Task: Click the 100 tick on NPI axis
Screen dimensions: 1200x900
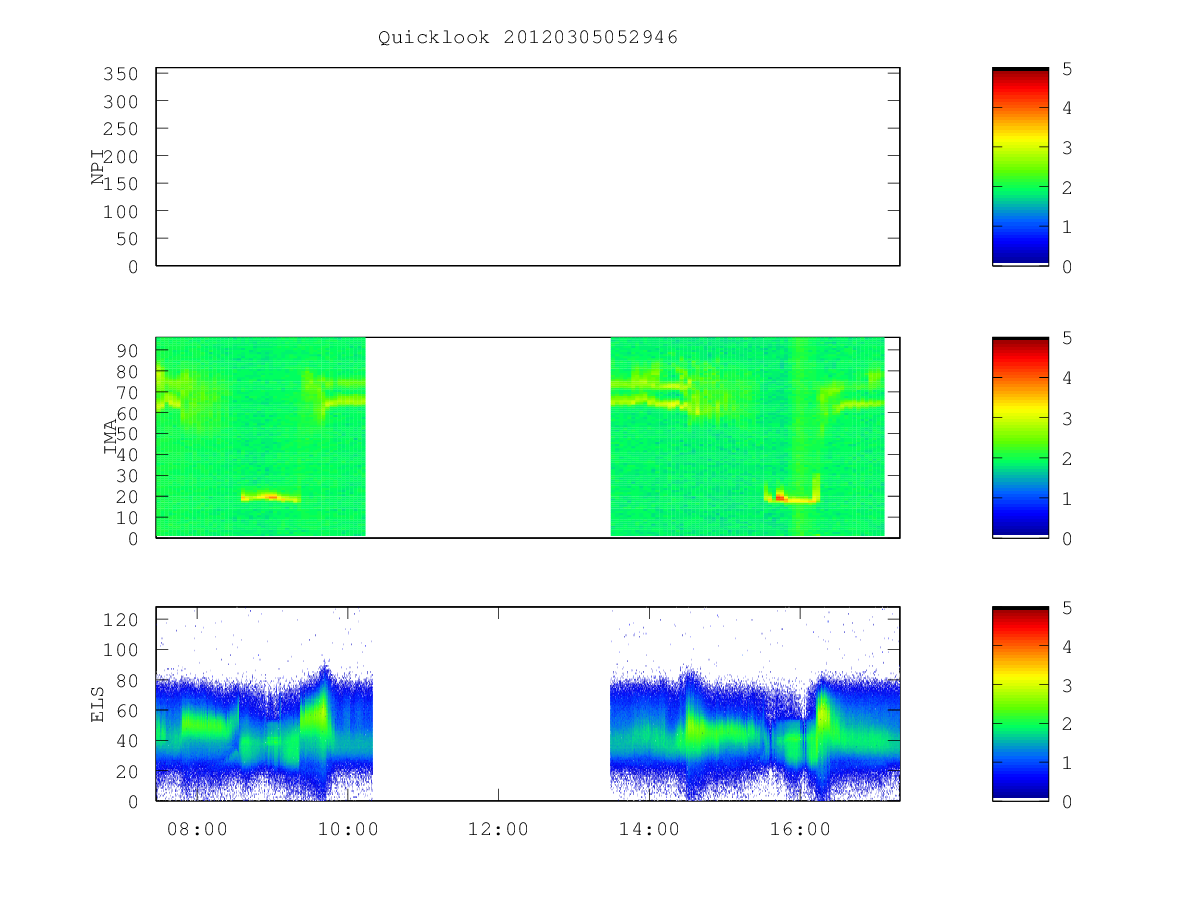Action: pos(120,211)
